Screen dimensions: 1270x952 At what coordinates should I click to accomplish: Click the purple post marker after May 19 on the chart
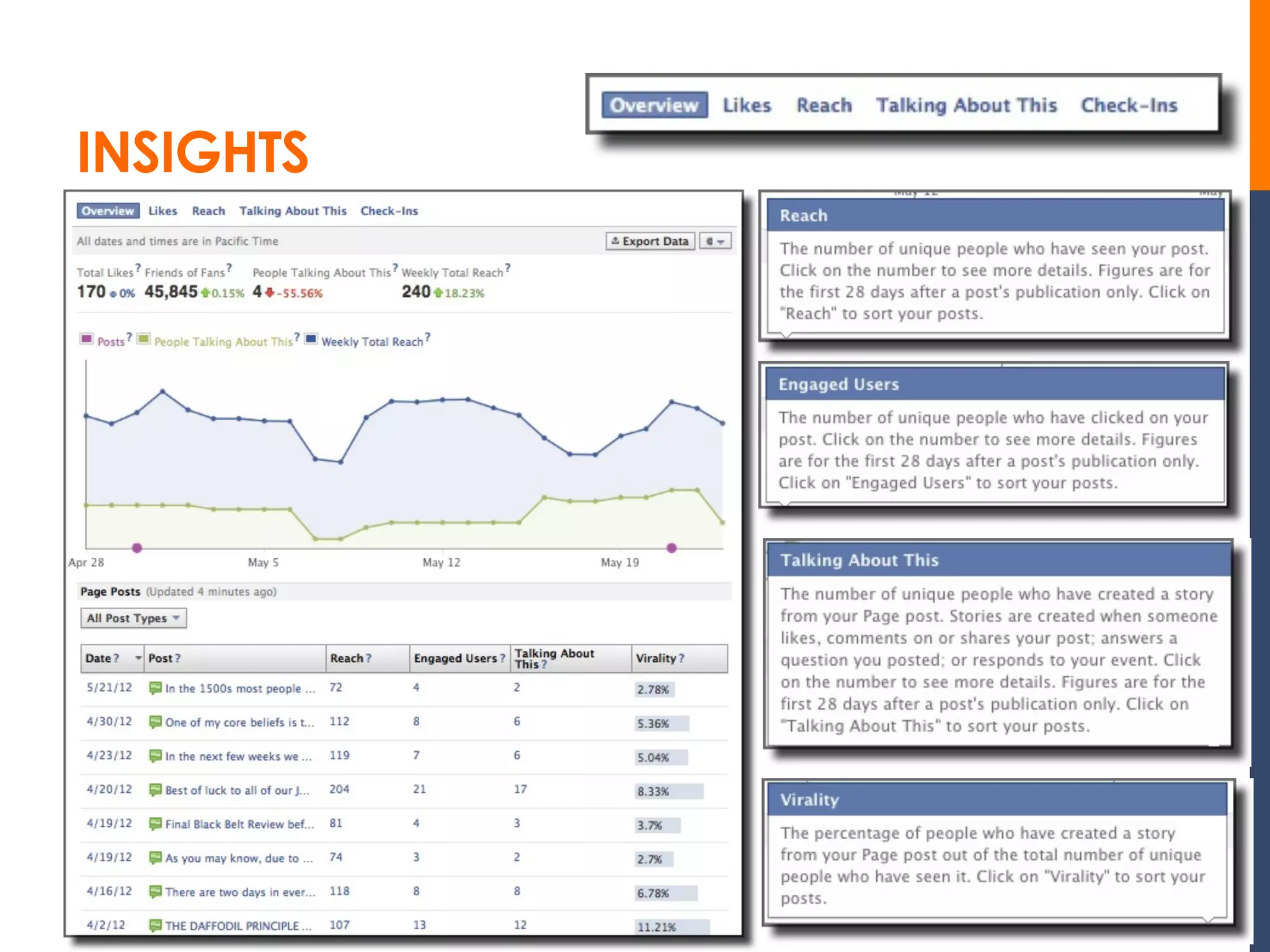672,548
